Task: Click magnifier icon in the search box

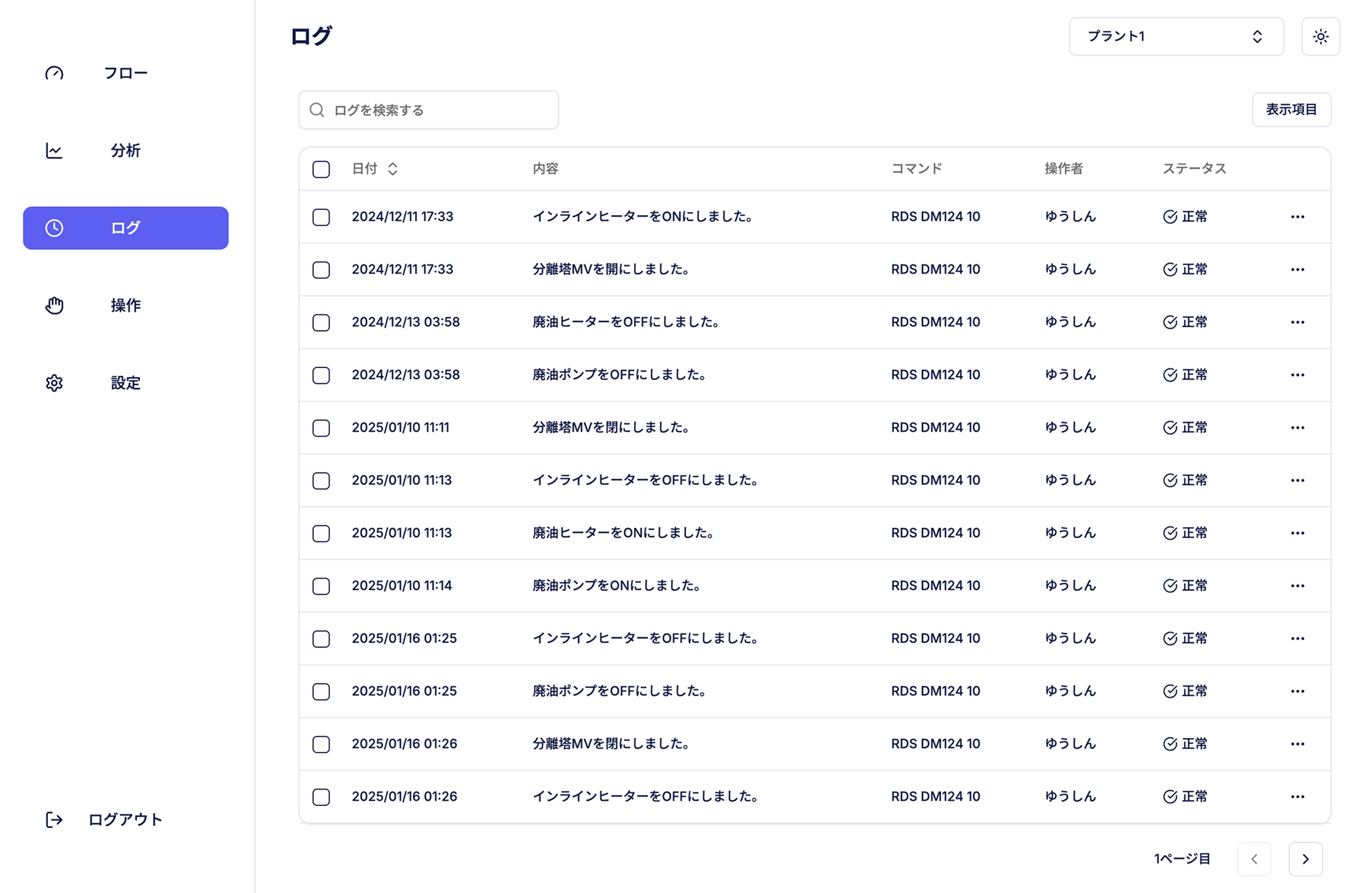Action: (317, 110)
